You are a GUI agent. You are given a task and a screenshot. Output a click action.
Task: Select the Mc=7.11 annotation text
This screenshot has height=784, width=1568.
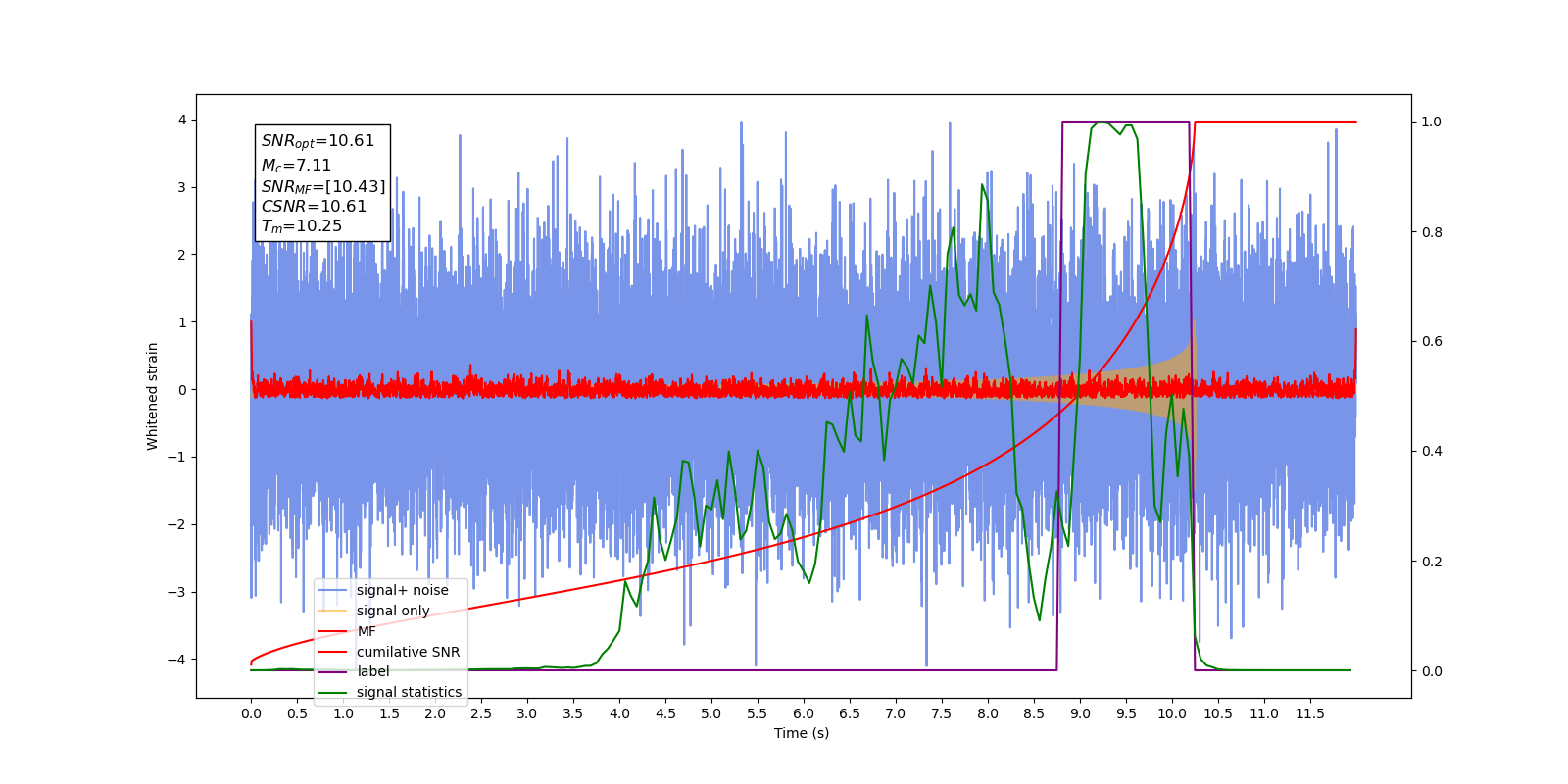pos(296,166)
